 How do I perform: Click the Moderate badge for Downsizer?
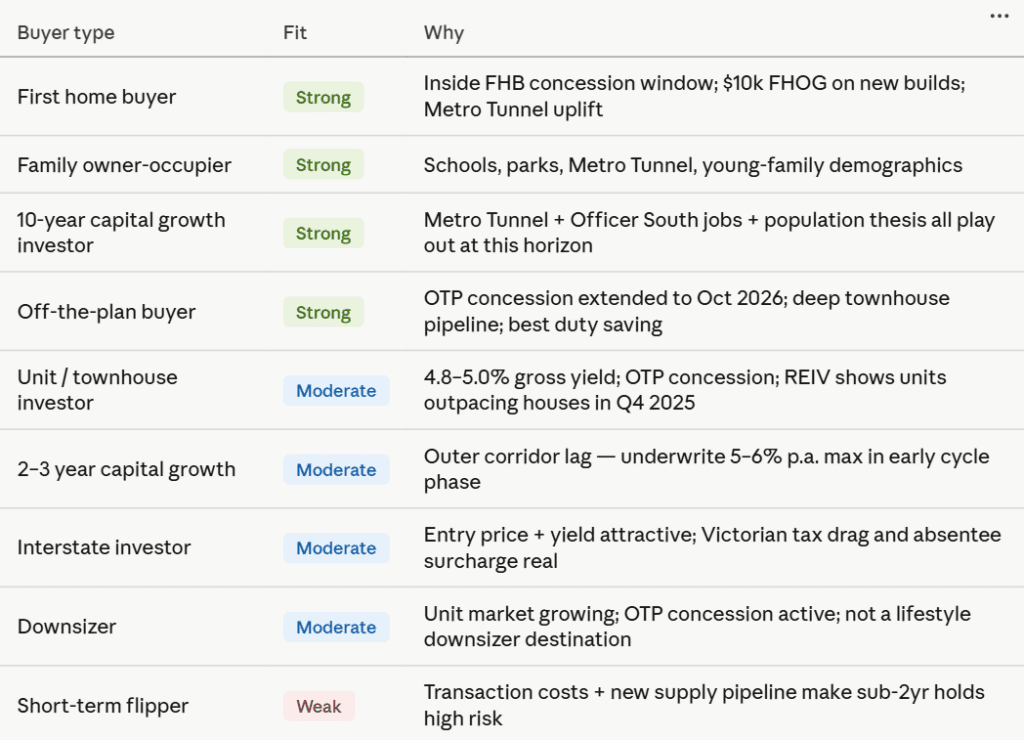336,627
